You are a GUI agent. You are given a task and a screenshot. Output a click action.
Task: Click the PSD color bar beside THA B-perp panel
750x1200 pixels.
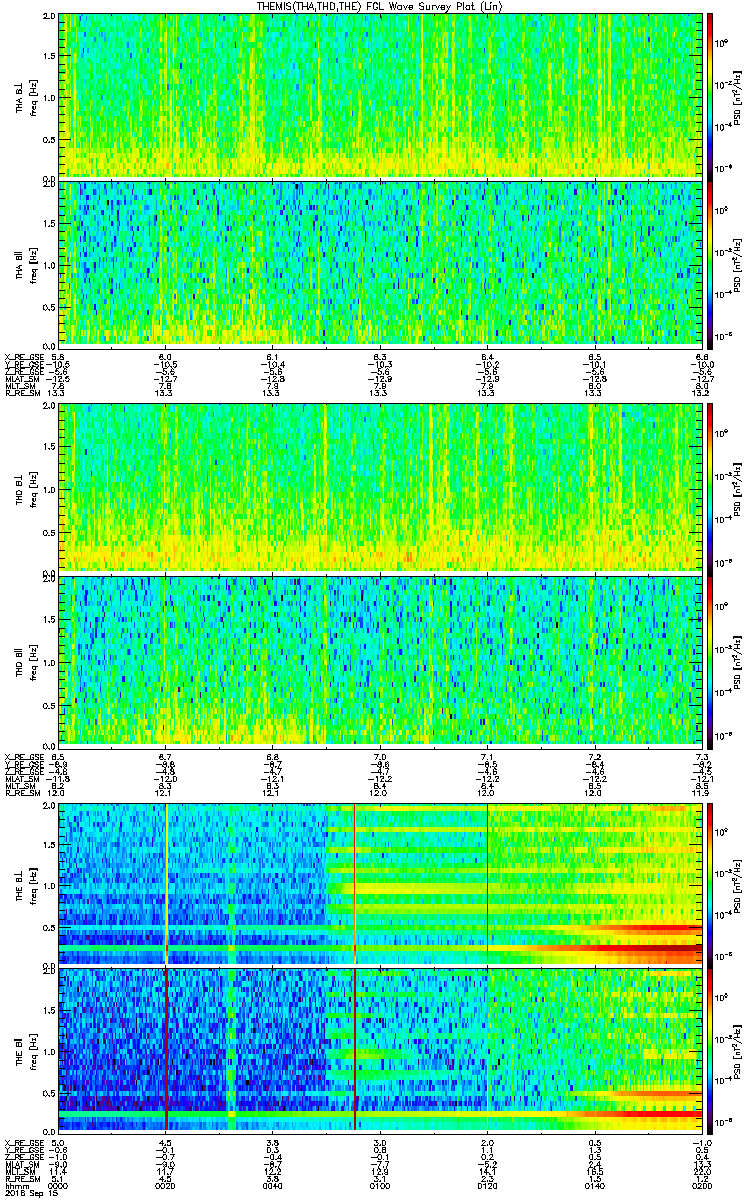click(x=710, y=96)
